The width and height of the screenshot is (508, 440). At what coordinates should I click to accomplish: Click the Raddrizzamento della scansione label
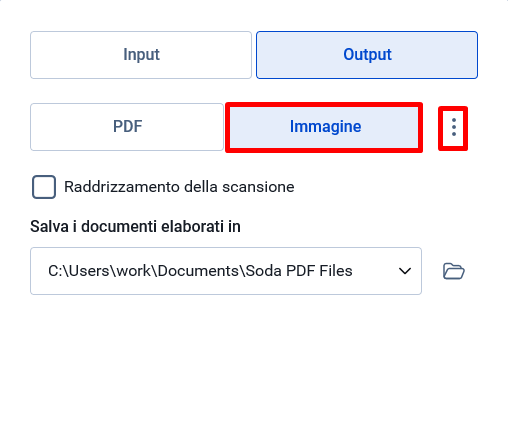(179, 187)
